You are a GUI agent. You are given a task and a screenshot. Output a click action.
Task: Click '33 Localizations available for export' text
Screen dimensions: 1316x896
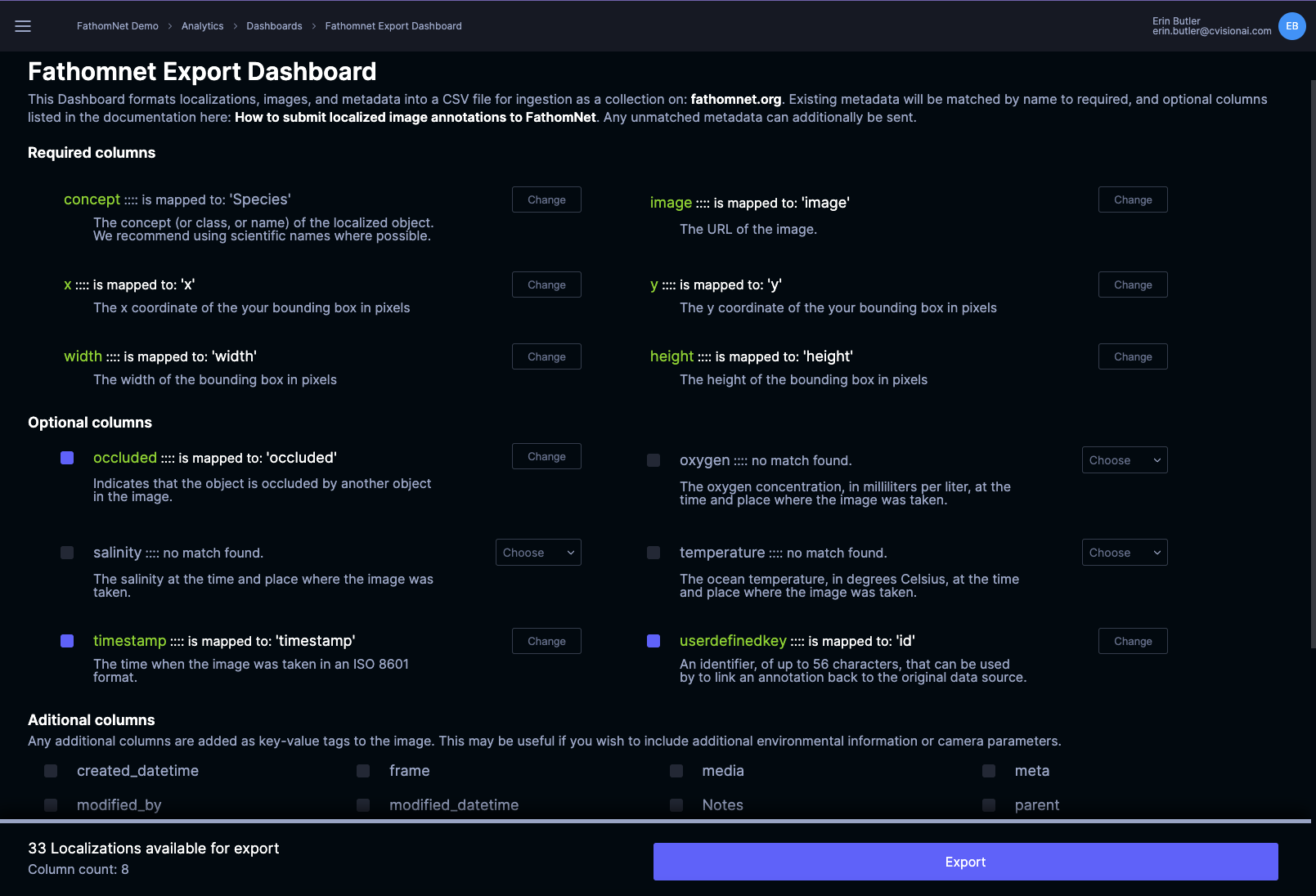[x=154, y=849]
